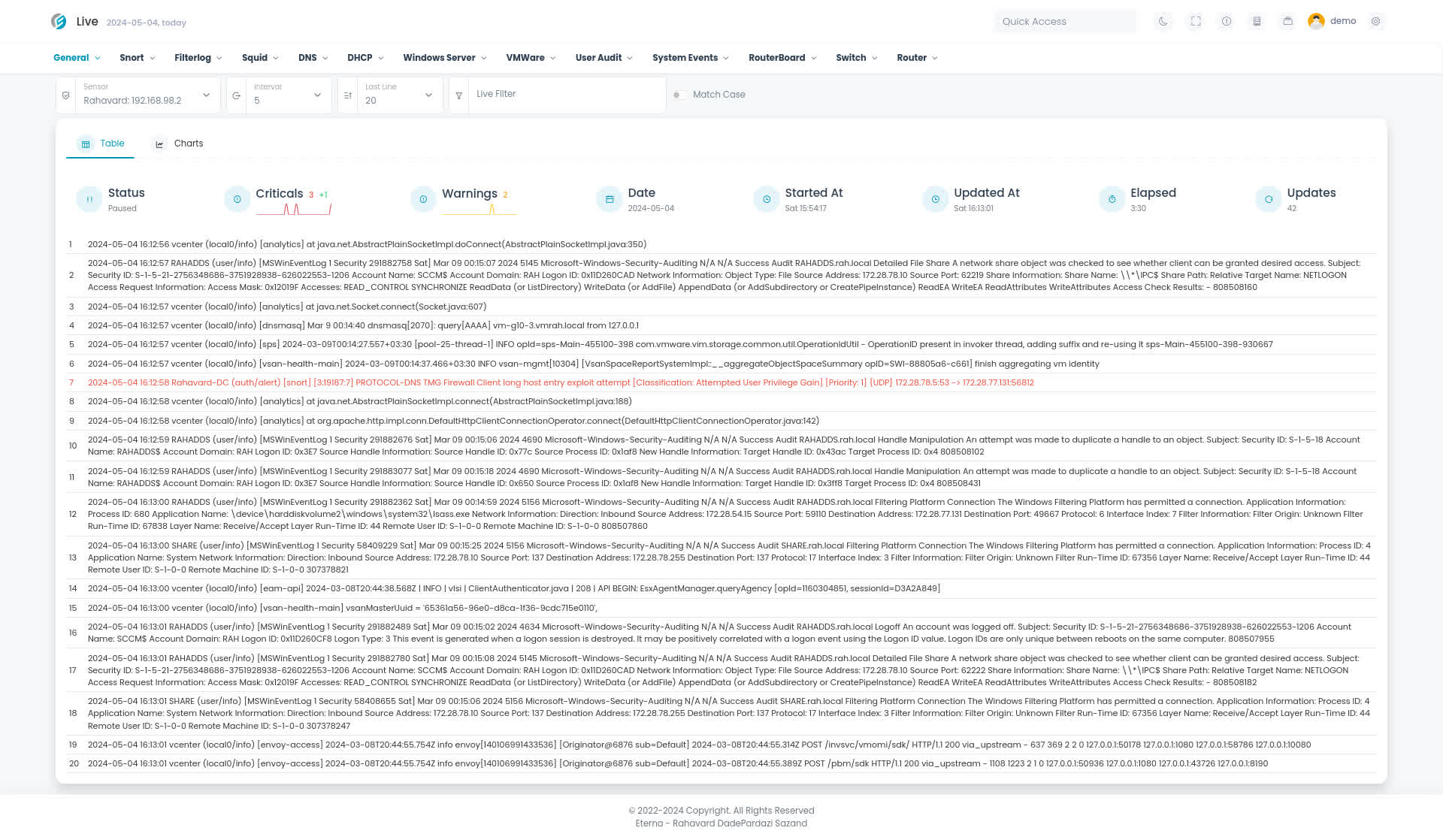Click the demo user avatar
Image resolution: width=1443 pixels, height=840 pixels.
[x=1316, y=22]
